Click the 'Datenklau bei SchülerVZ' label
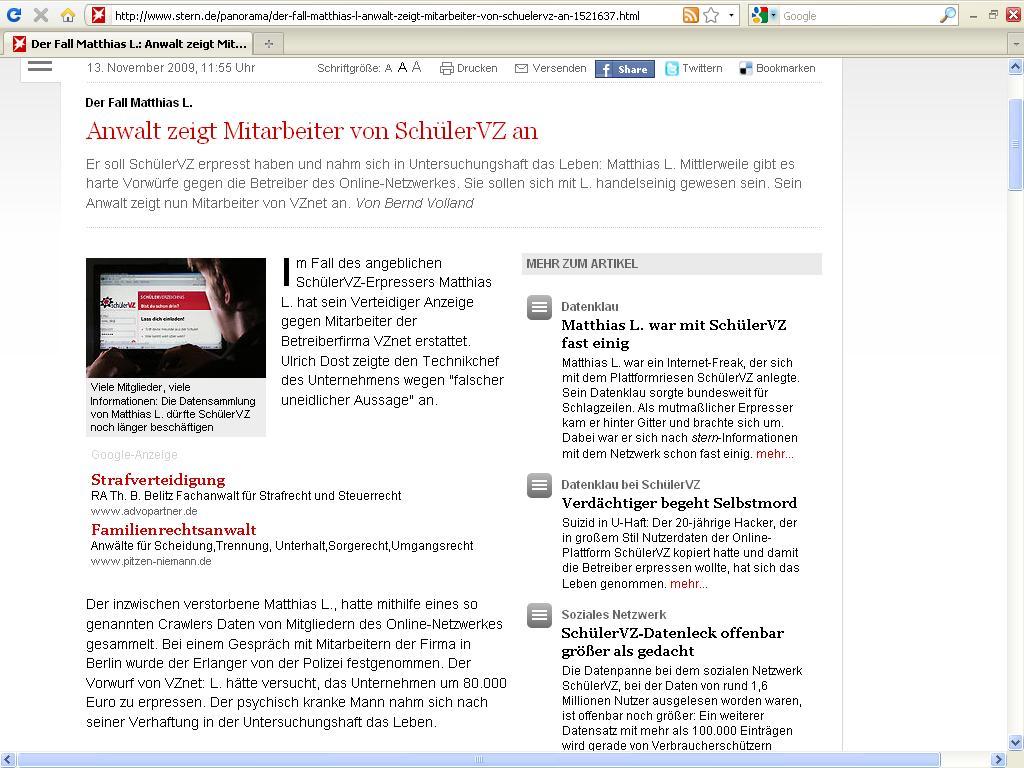 tap(630, 485)
